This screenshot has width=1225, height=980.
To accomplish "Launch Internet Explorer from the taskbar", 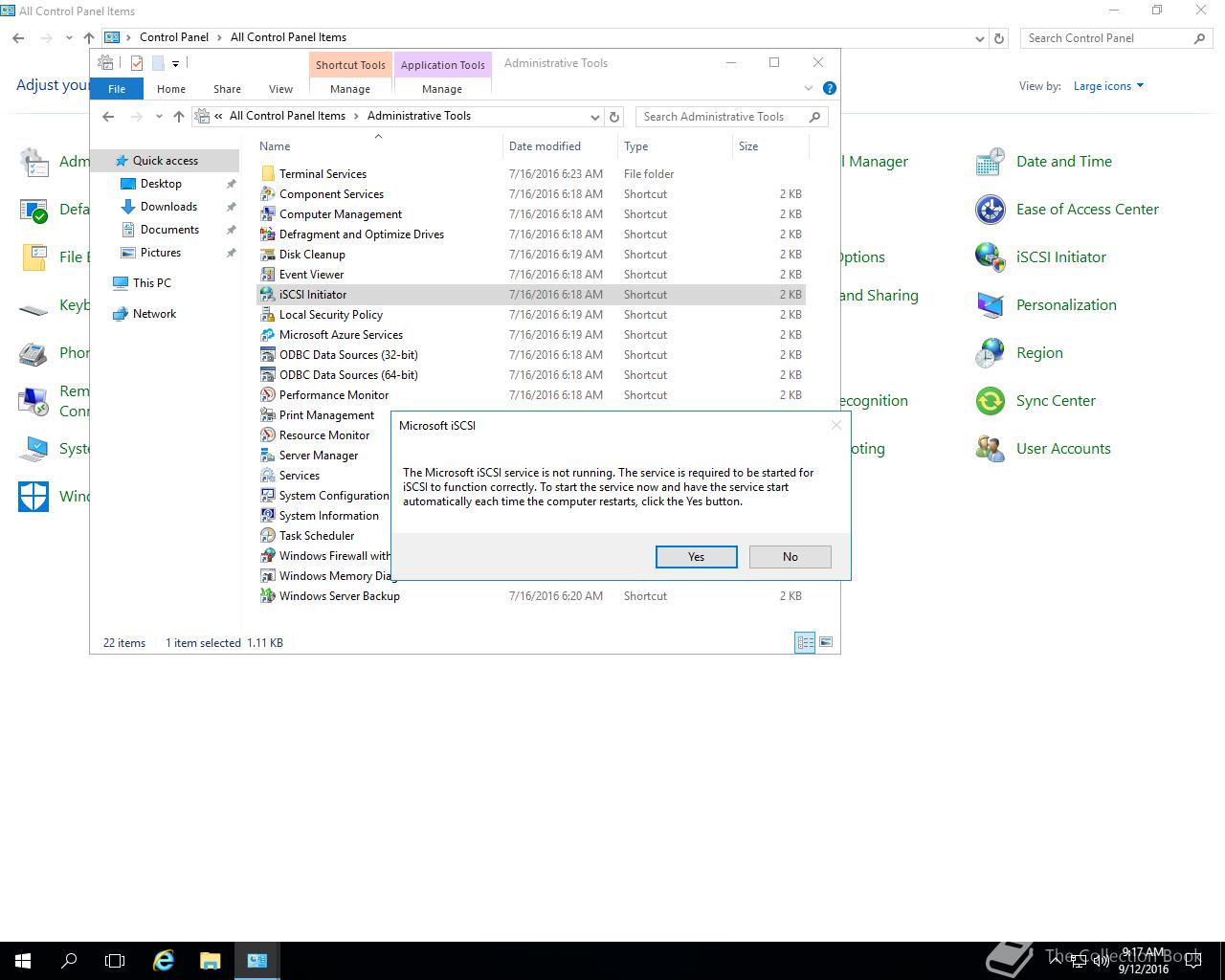I will click(164, 961).
